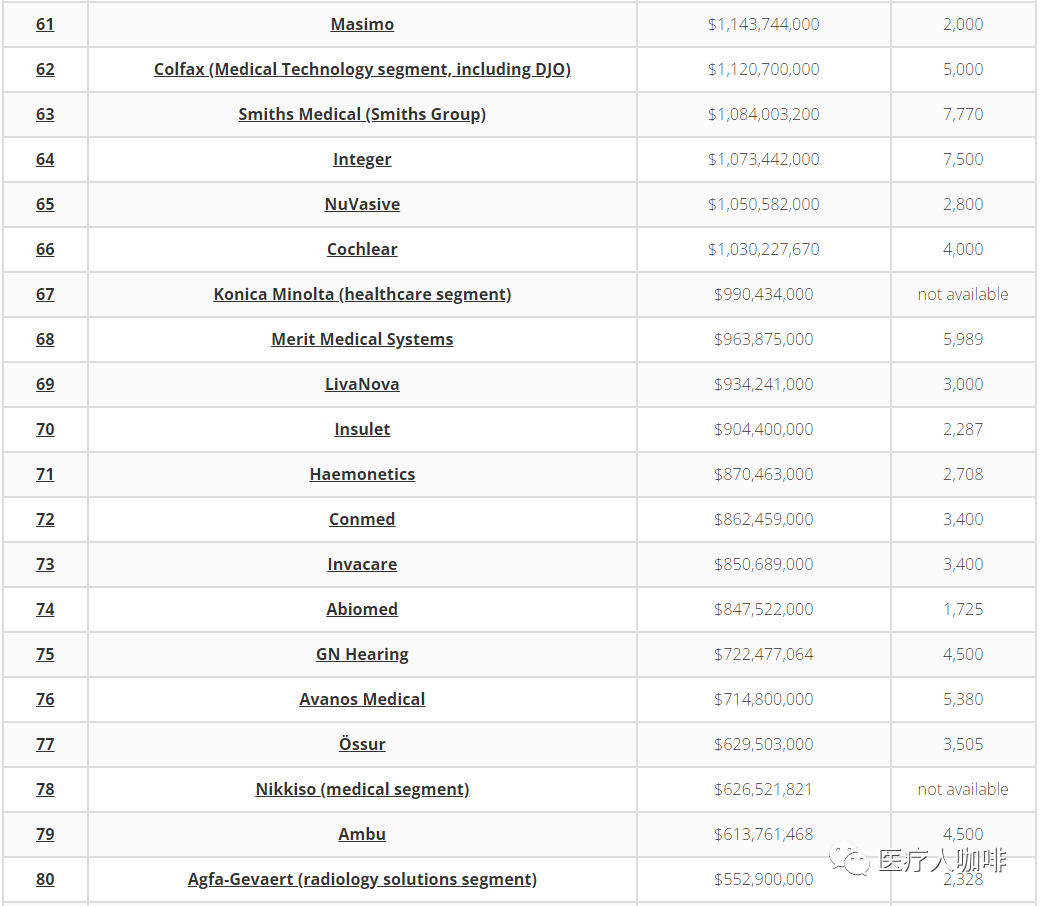This screenshot has height=906, width=1040.
Task: Click the Colfax Medical Technology segment link
Action: (362, 69)
